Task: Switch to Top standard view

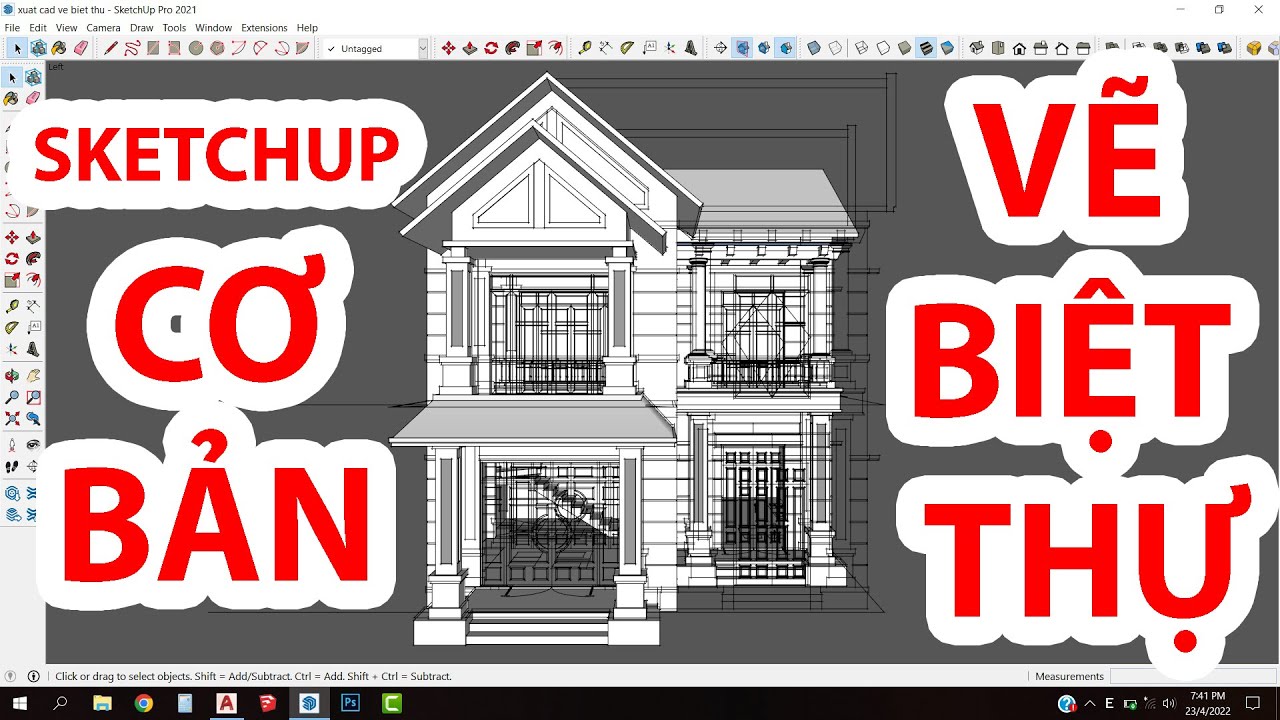Action: (x=998, y=48)
